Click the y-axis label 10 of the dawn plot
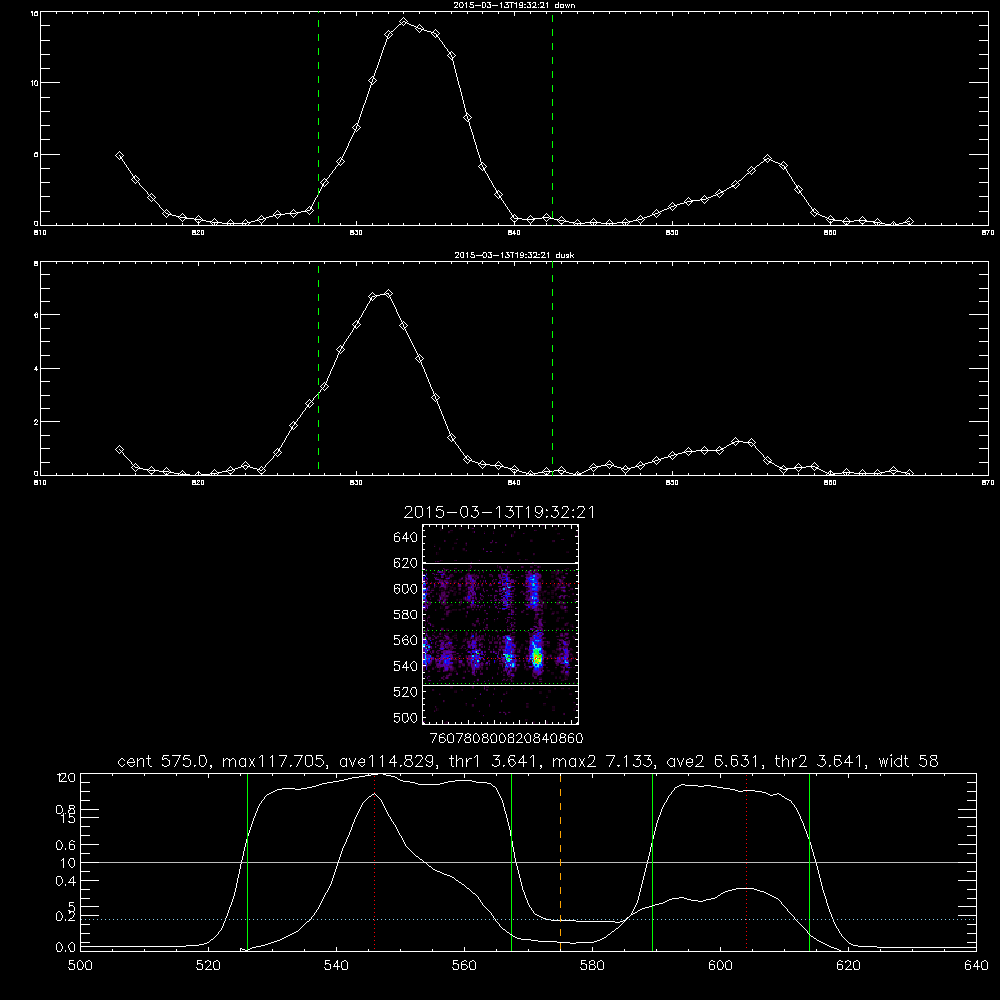The width and height of the screenshot is (1000, 1000). coord(34,83)
